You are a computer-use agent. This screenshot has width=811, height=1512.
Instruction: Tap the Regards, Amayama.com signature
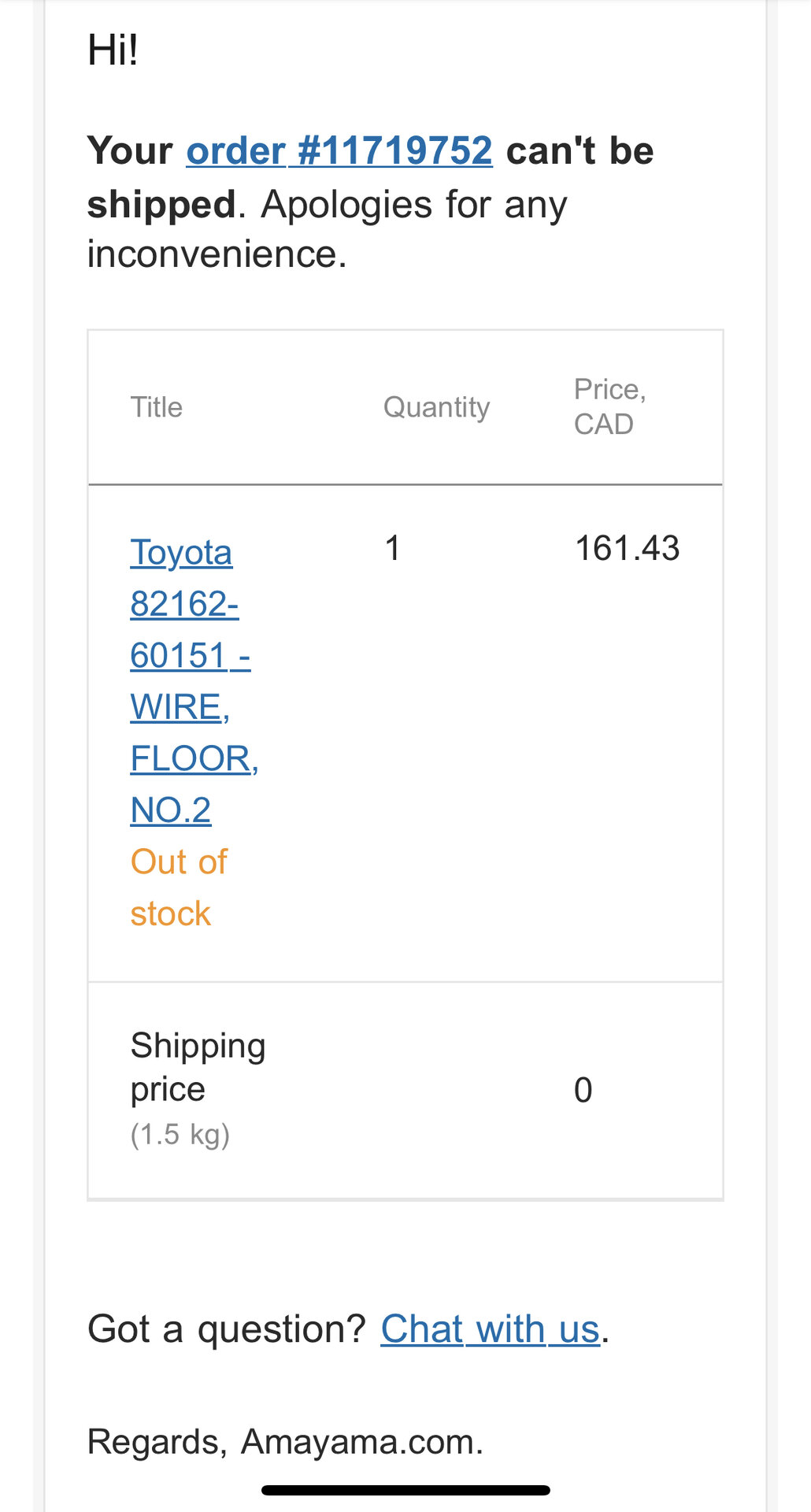tap(284, 1442)
